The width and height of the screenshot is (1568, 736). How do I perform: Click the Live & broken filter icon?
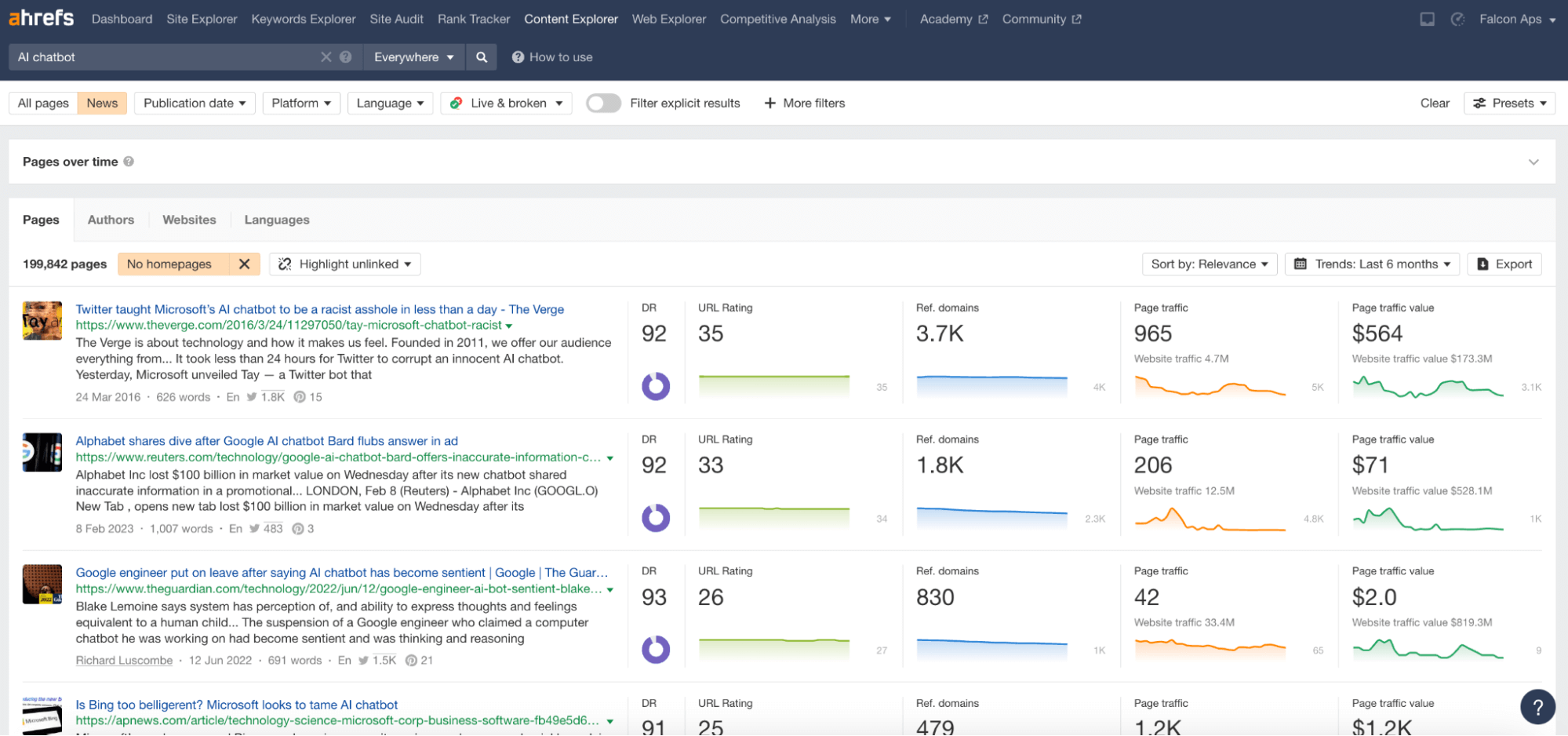pyautogui.click(x=457, y=103)
